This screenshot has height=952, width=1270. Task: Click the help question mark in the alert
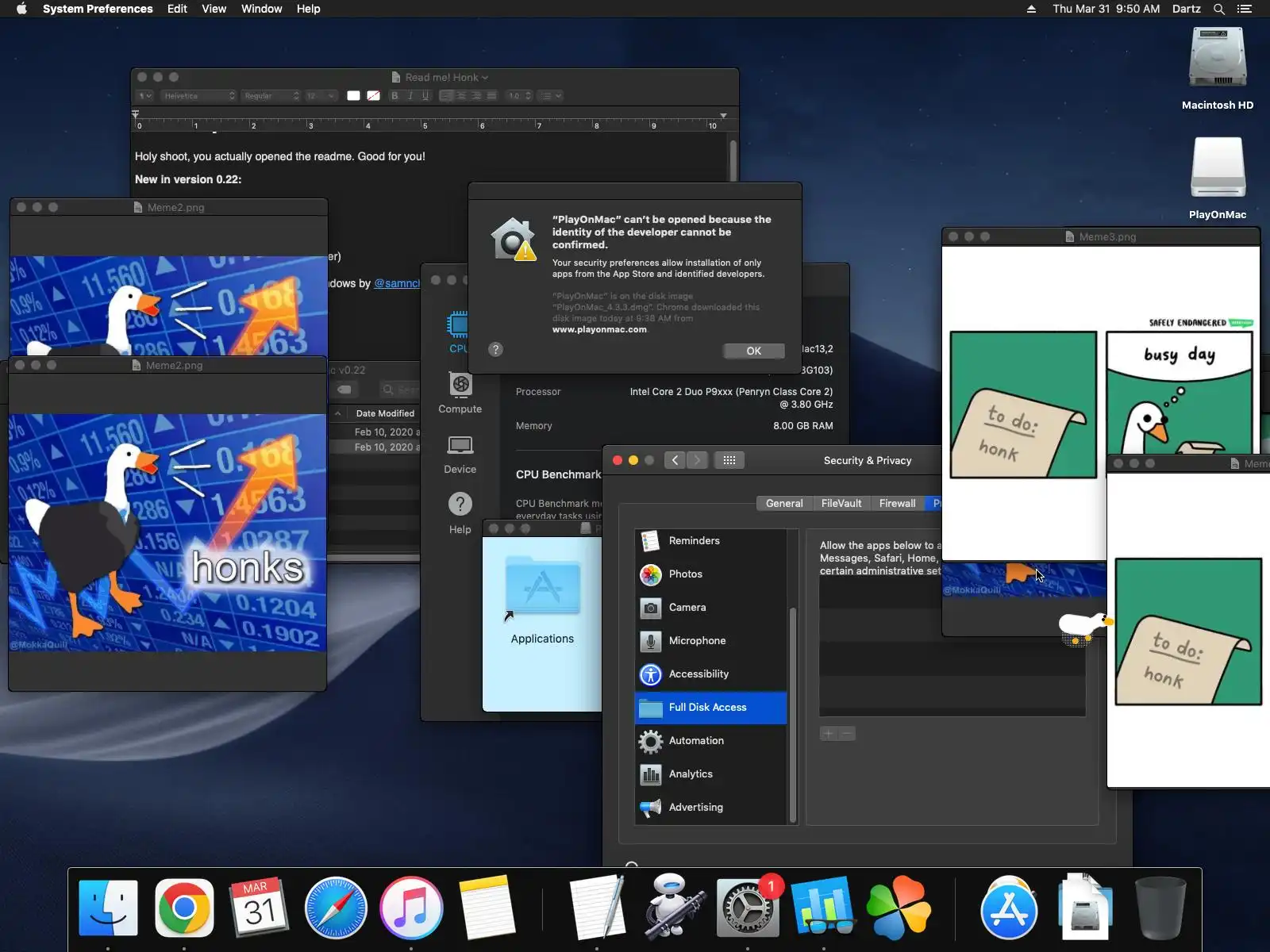click(x=495, y=349)
